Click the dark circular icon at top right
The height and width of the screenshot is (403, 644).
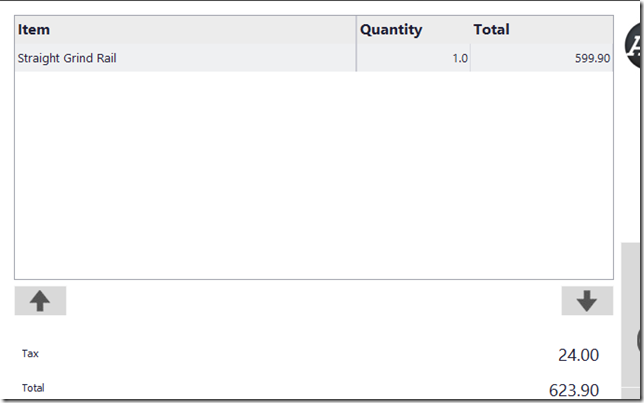click(x=635, y=42)
